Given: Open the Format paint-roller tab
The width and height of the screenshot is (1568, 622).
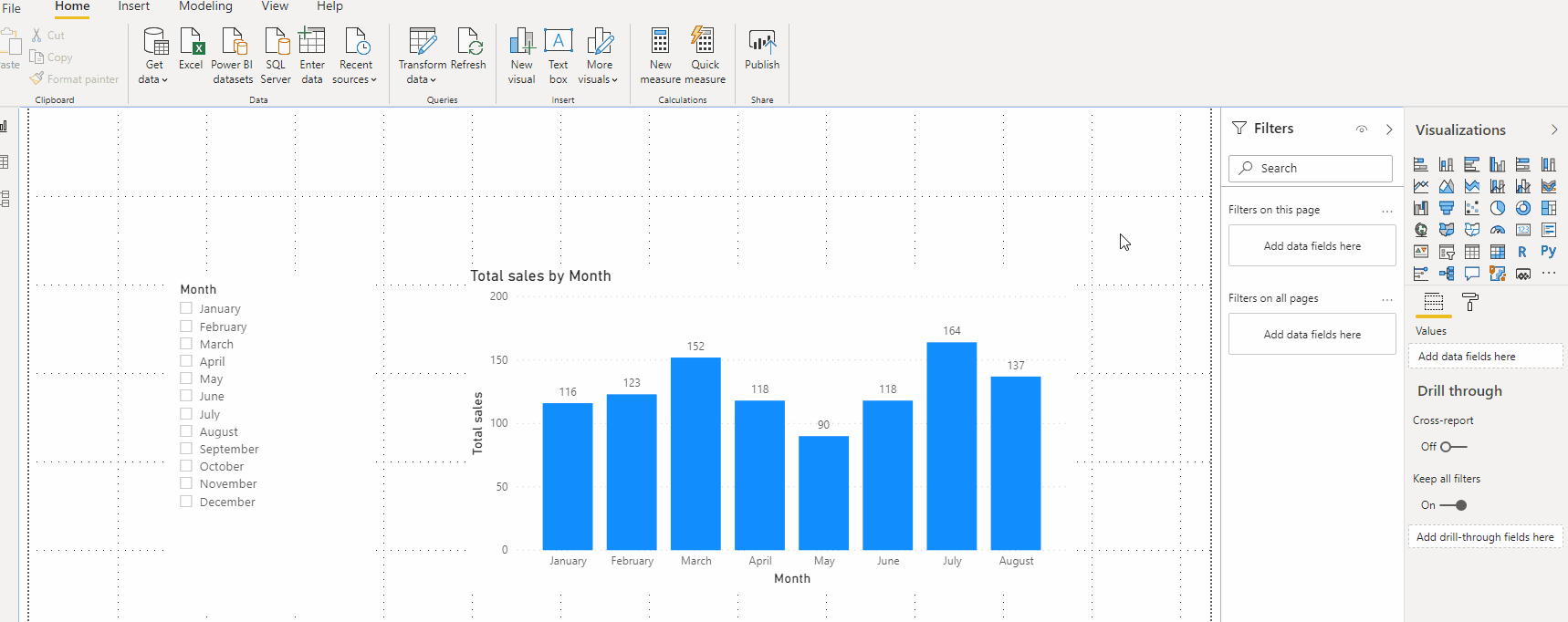Looking at the screenshot, I should 1470,302.
